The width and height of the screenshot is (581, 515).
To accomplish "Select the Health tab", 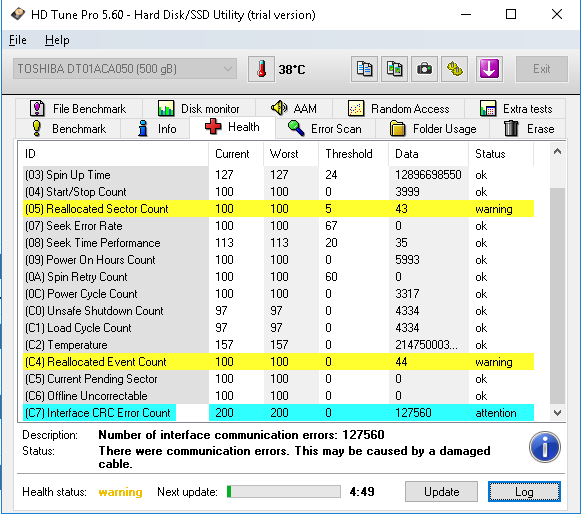I will [232, 127].
